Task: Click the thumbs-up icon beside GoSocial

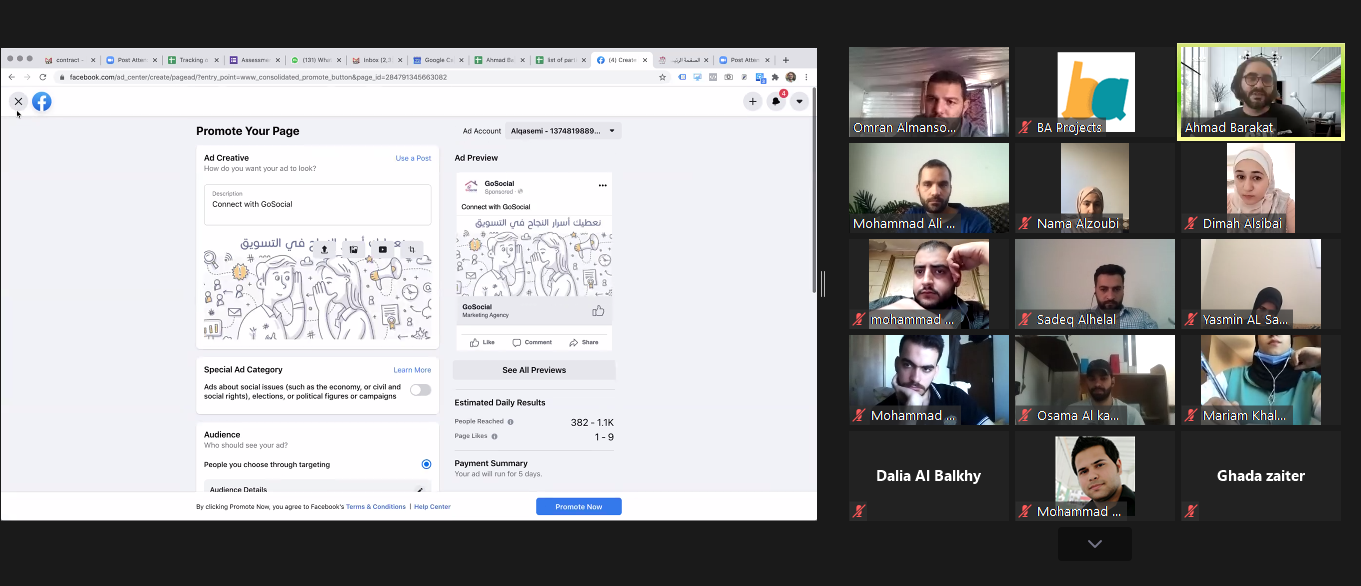Action: click(598, 311)
